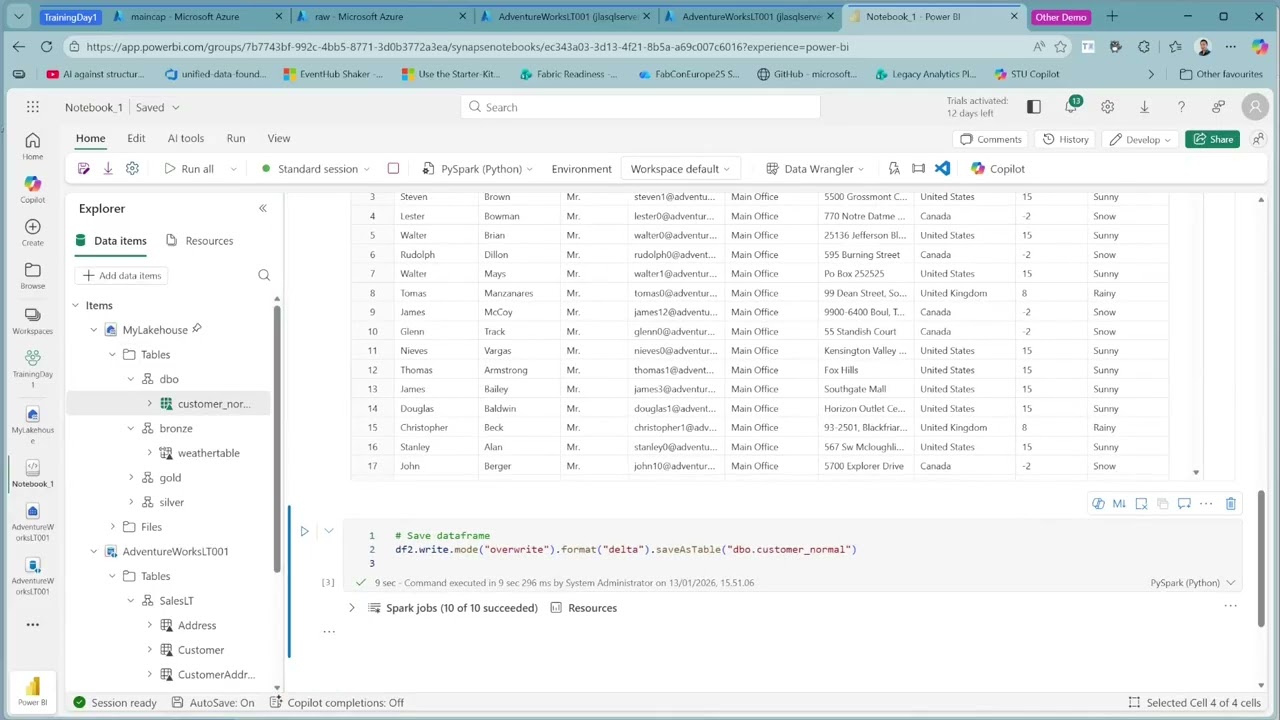
Task: Expand the gold schema node
Action: tap(131, 478)
